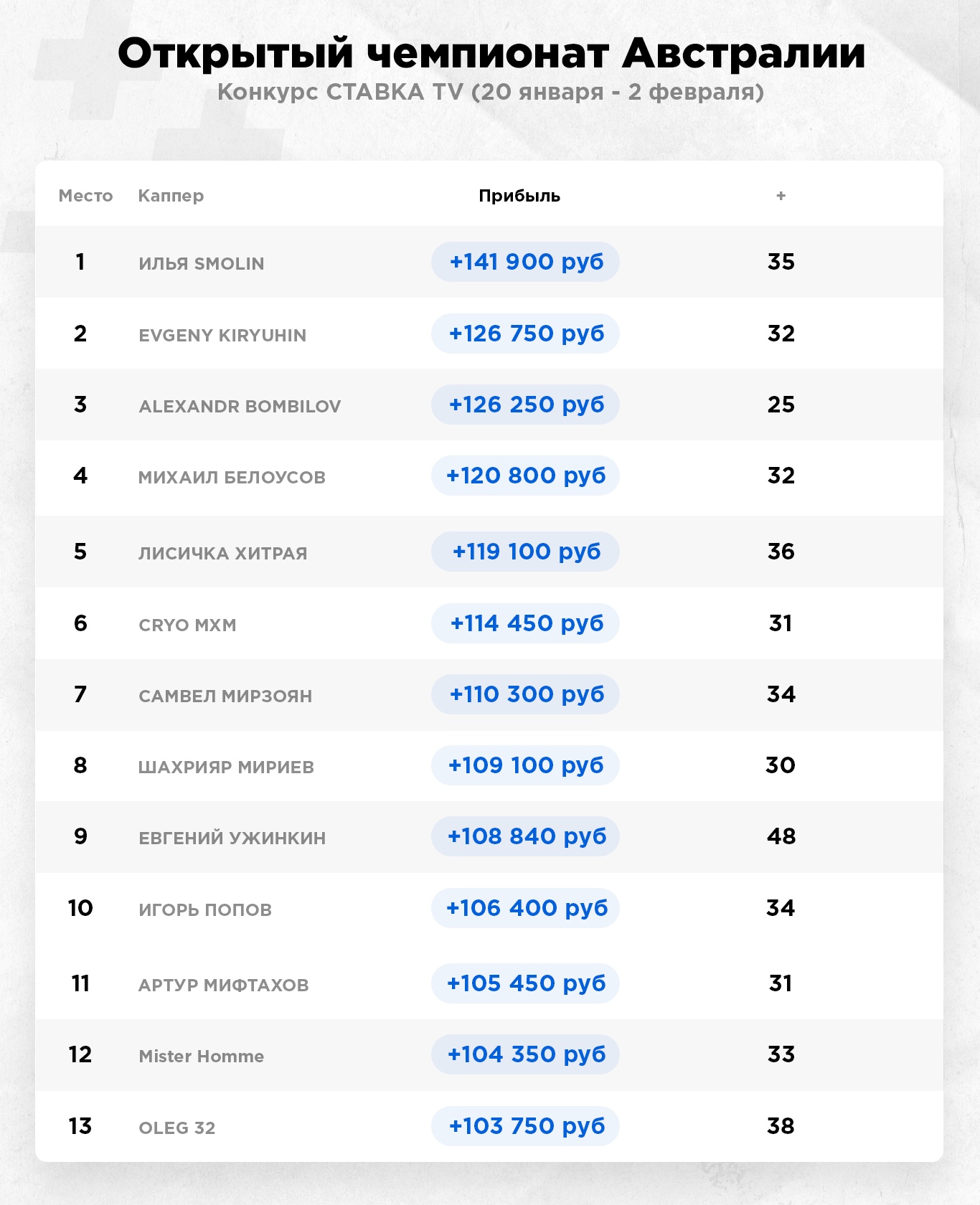This screenshot has height=1205, width=980.
Task: Click the Место column header
Action: (x=85, y=196)
